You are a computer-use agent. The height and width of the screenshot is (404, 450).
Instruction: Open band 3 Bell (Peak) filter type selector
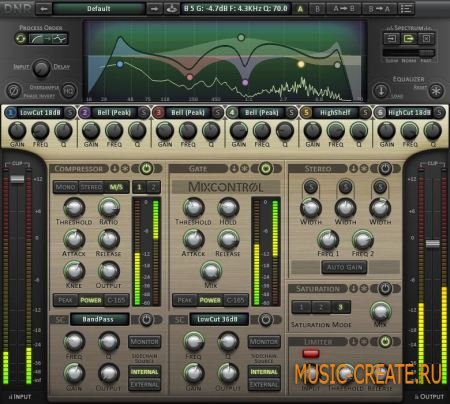[x=188, y=113]
